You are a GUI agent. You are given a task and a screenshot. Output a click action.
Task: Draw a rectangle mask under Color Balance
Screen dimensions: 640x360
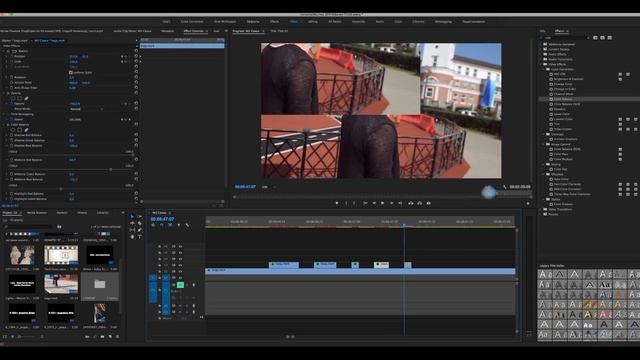20,130
